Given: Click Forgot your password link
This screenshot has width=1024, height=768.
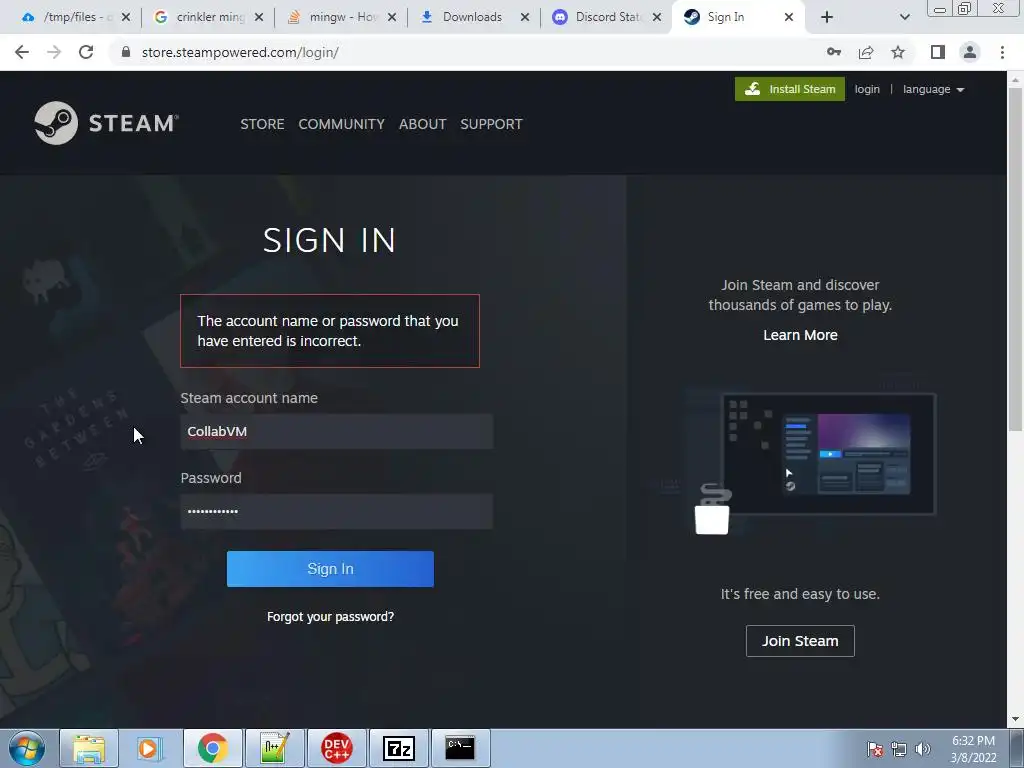Looking at the screenshot, I should tap(330, 616).
